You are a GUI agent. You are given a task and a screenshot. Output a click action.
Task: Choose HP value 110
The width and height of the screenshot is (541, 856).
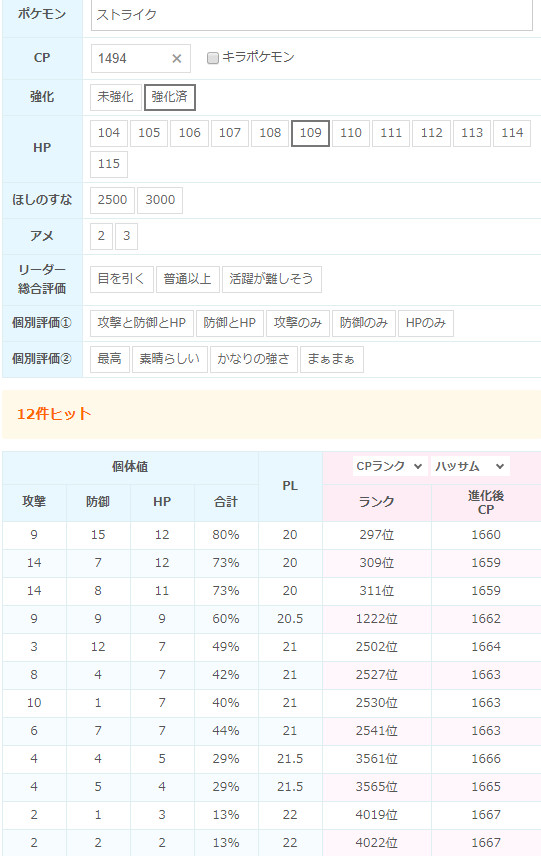pyautogui.click(x=351, y=133)
